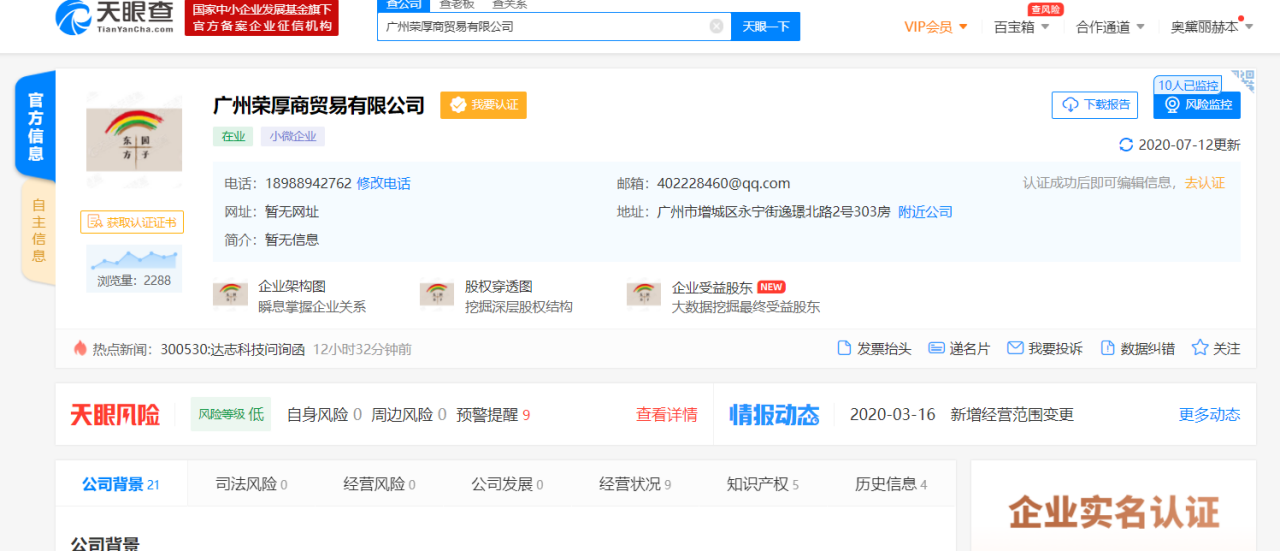
Task: Click the 浏览量 chart thumbnail
Action: click(134, 269)
